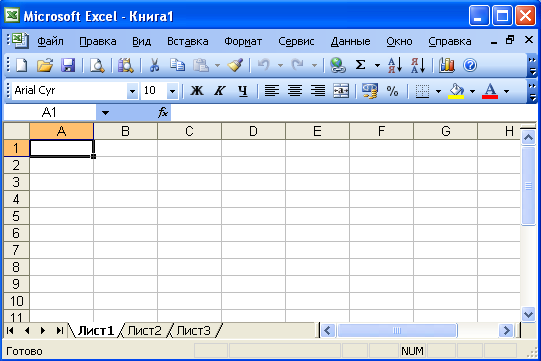541x361 pixels.
Task: Select the column D header
Action: click(253, 131)
